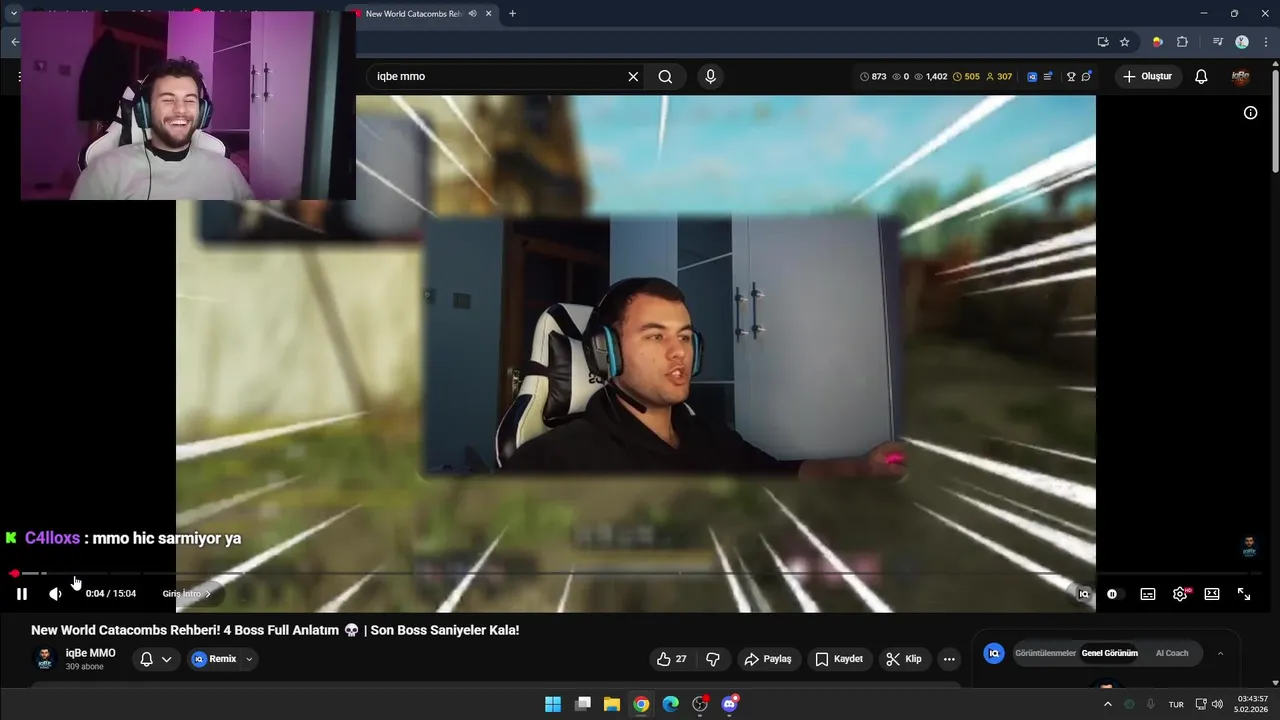Viewport: 1280px width, 720px height.
Task: Search with the magnifier button
Action: (665, 76)
